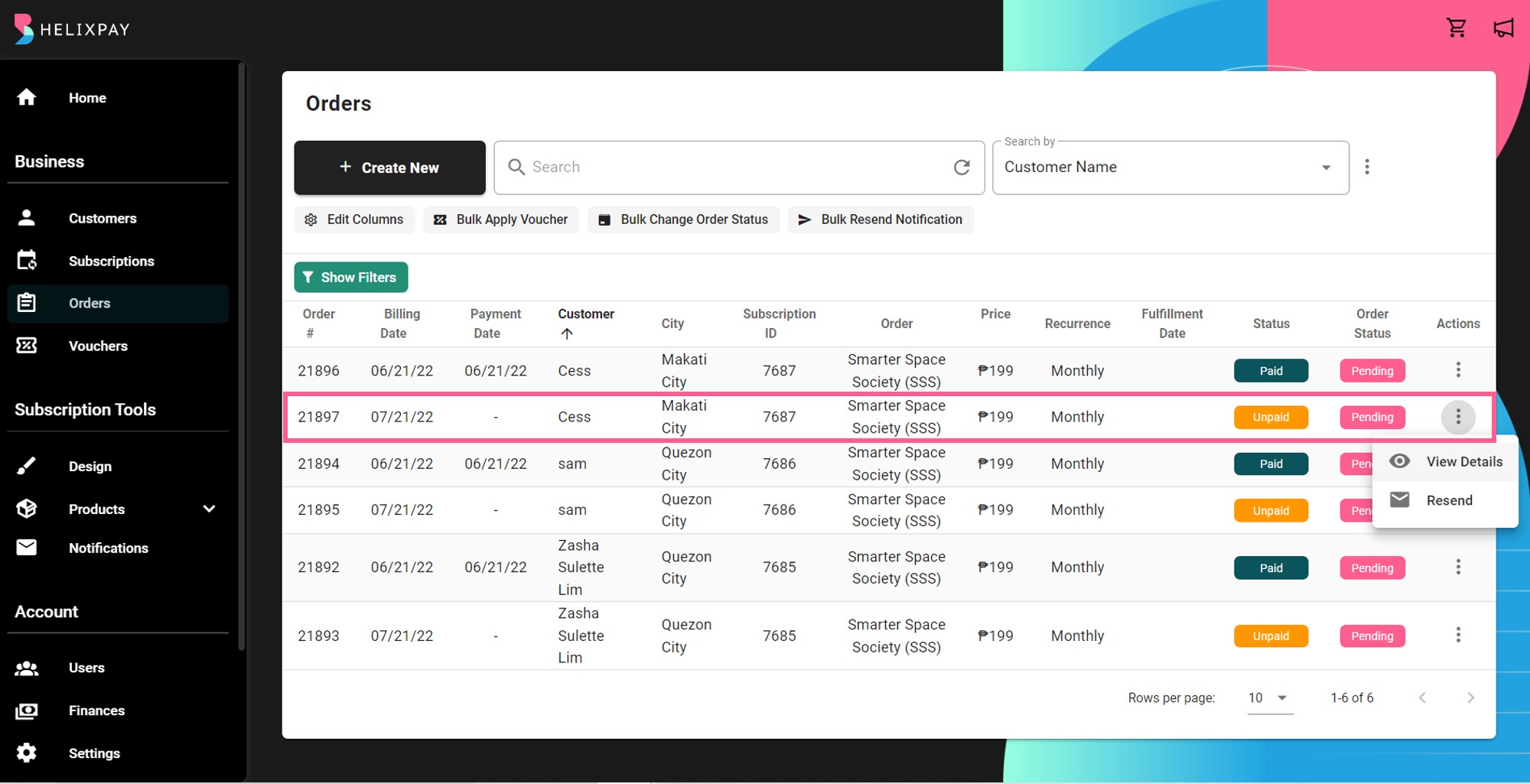
Task: Click the Pending badge for order 21892
Action: [x=1372, y=568]
